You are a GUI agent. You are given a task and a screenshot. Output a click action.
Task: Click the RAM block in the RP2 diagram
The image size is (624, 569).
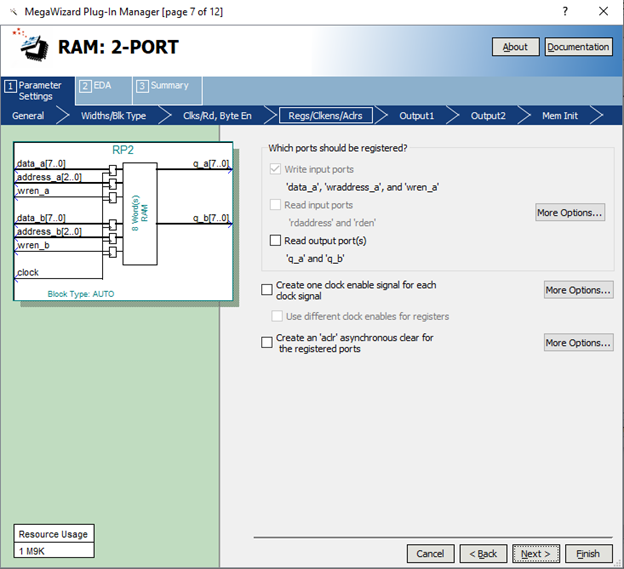coord(139,214)
